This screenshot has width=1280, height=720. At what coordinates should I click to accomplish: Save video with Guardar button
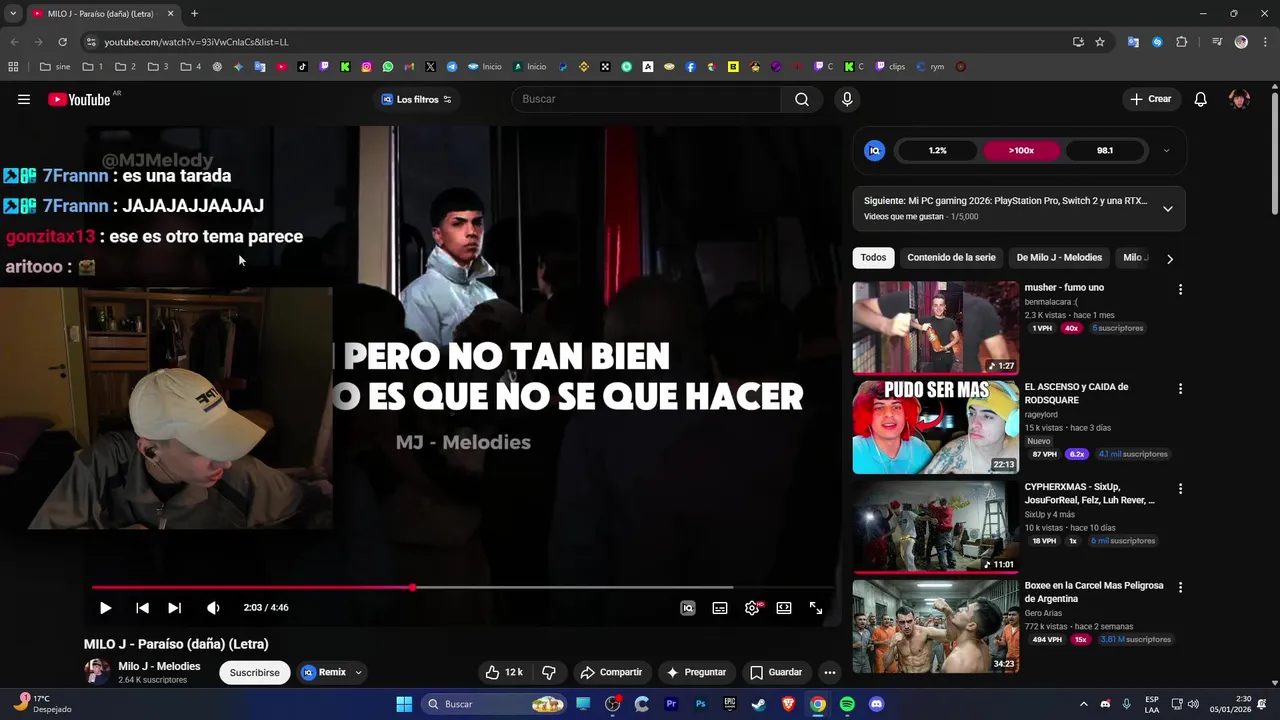coord(776,672)
